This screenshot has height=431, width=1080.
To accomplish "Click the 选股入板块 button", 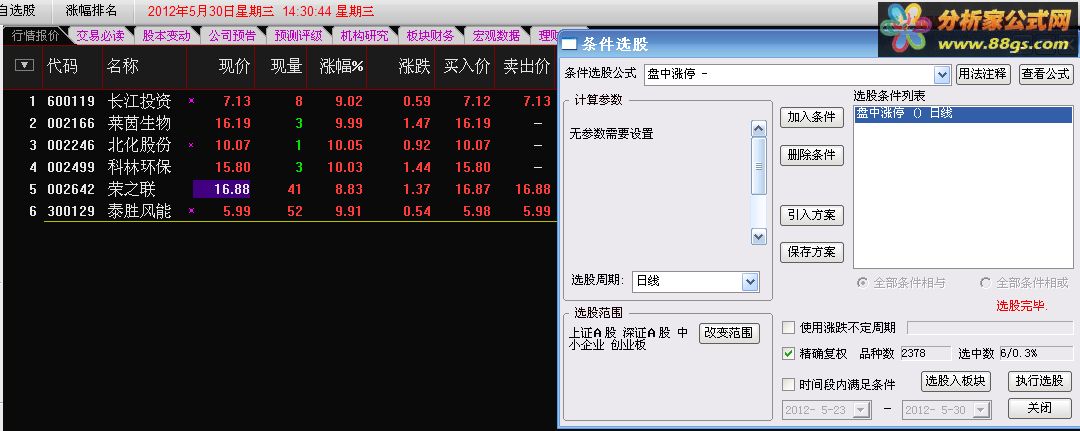I will (955, 381).
